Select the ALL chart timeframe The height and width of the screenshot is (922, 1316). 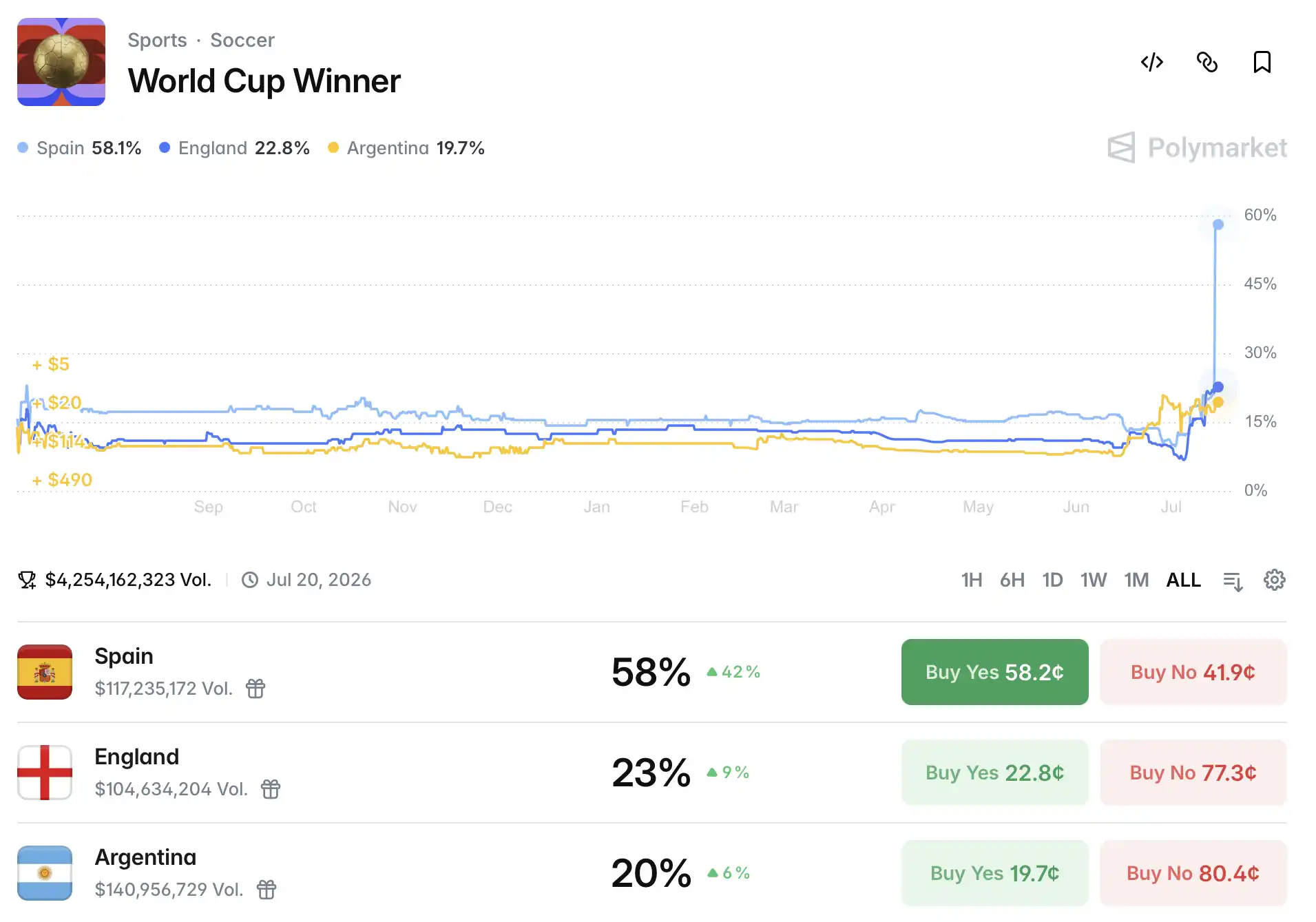pos(1183,580)
